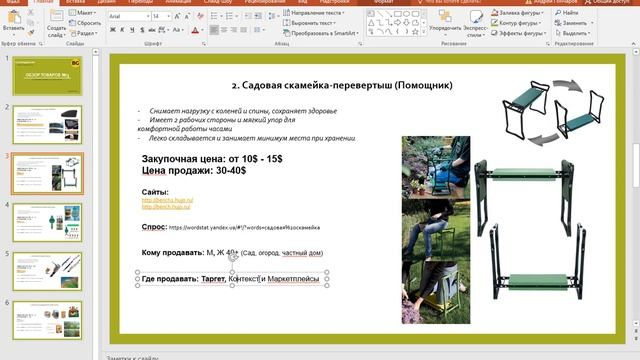Click Заменить to replace text
This screenshot has width=640, height=360.
click(x=574, y=23)
